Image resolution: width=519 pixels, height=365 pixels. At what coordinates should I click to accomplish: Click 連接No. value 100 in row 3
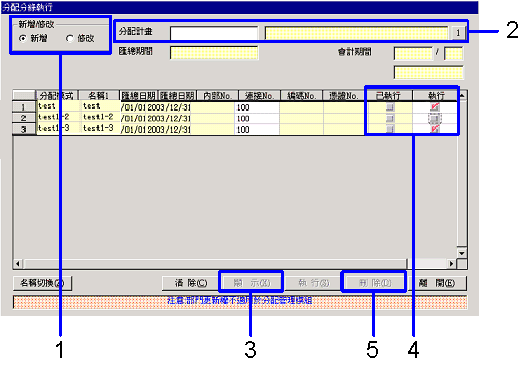click(x=257, y=129)
